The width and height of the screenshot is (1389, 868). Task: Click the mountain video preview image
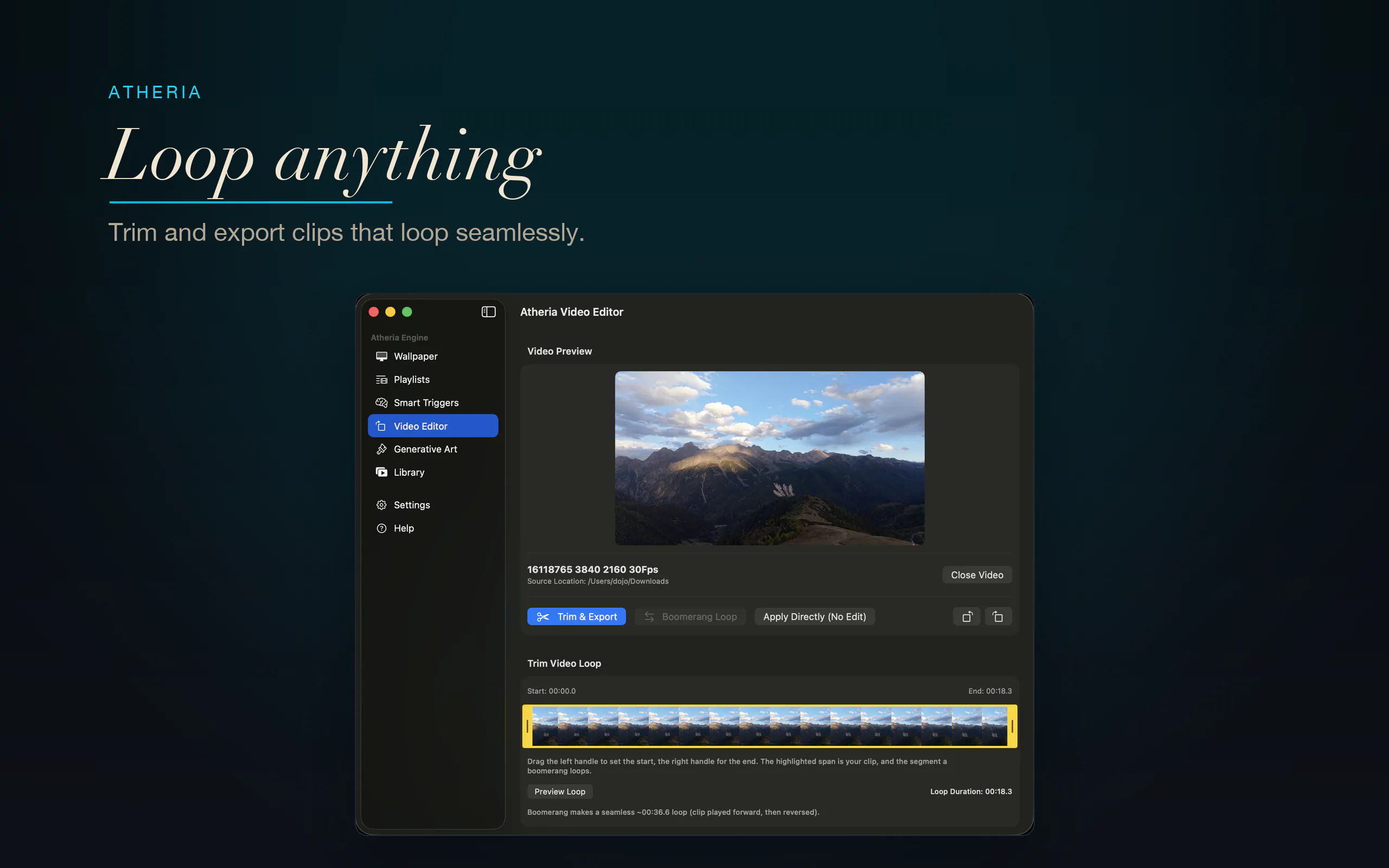tap(770, 458)
